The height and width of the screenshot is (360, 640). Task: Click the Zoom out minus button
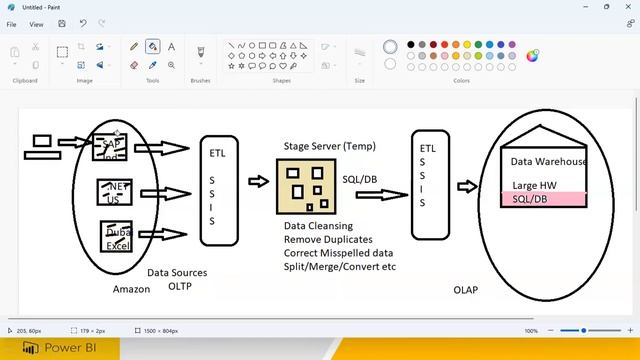click(551, 331)
